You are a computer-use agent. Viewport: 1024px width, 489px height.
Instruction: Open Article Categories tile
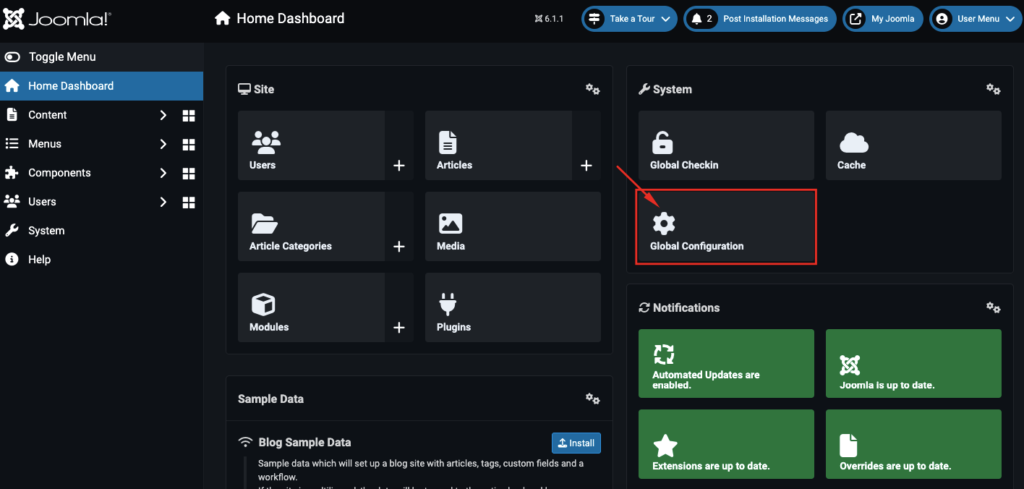click(x=312, y=227)
